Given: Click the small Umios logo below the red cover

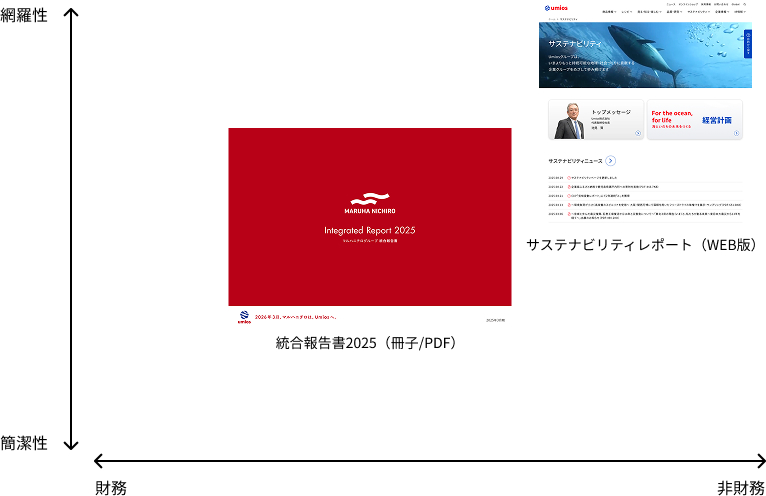Looking at the screenshot, I should pyautogui.click(x=243, y=317).
